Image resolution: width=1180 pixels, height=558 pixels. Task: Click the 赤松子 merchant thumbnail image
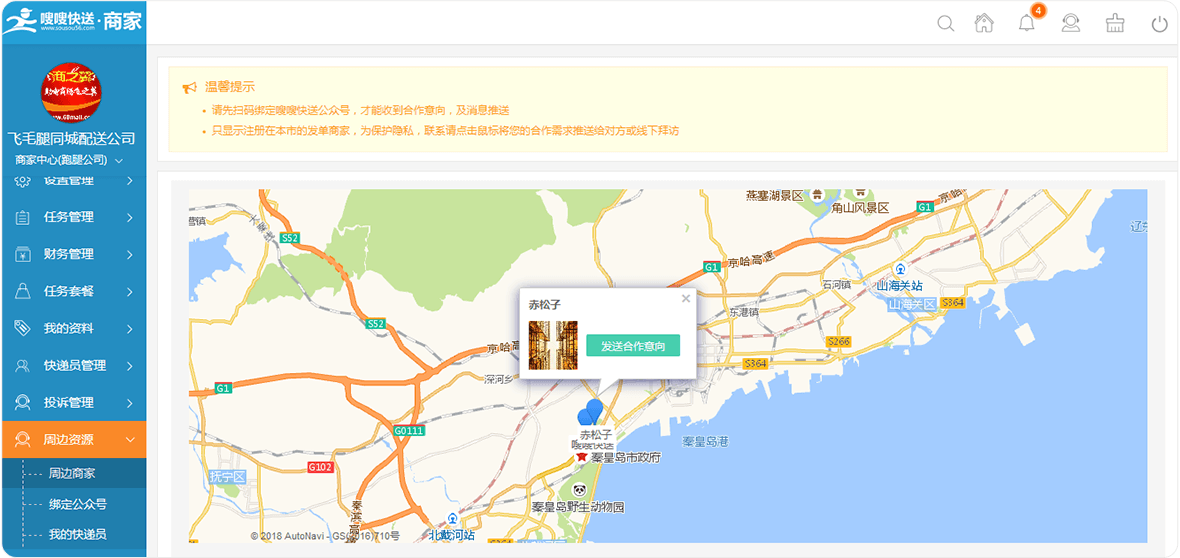(x=553, y=346)
